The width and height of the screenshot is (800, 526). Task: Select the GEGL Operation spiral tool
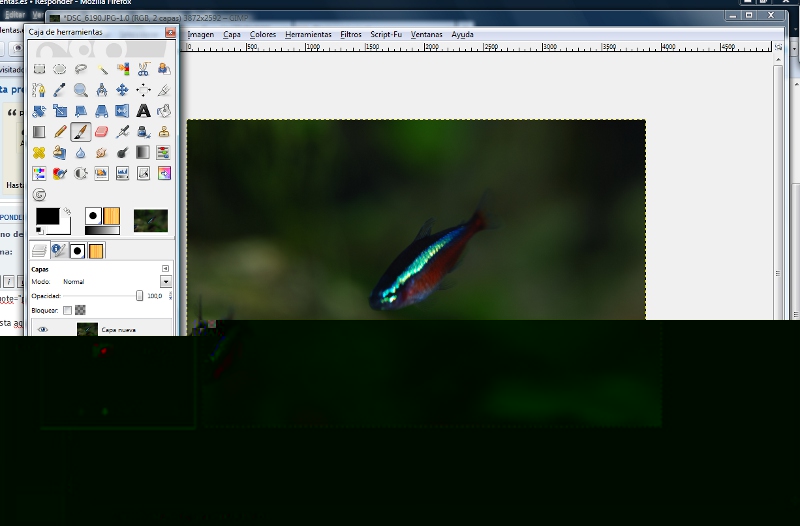[x=39, y=194]
